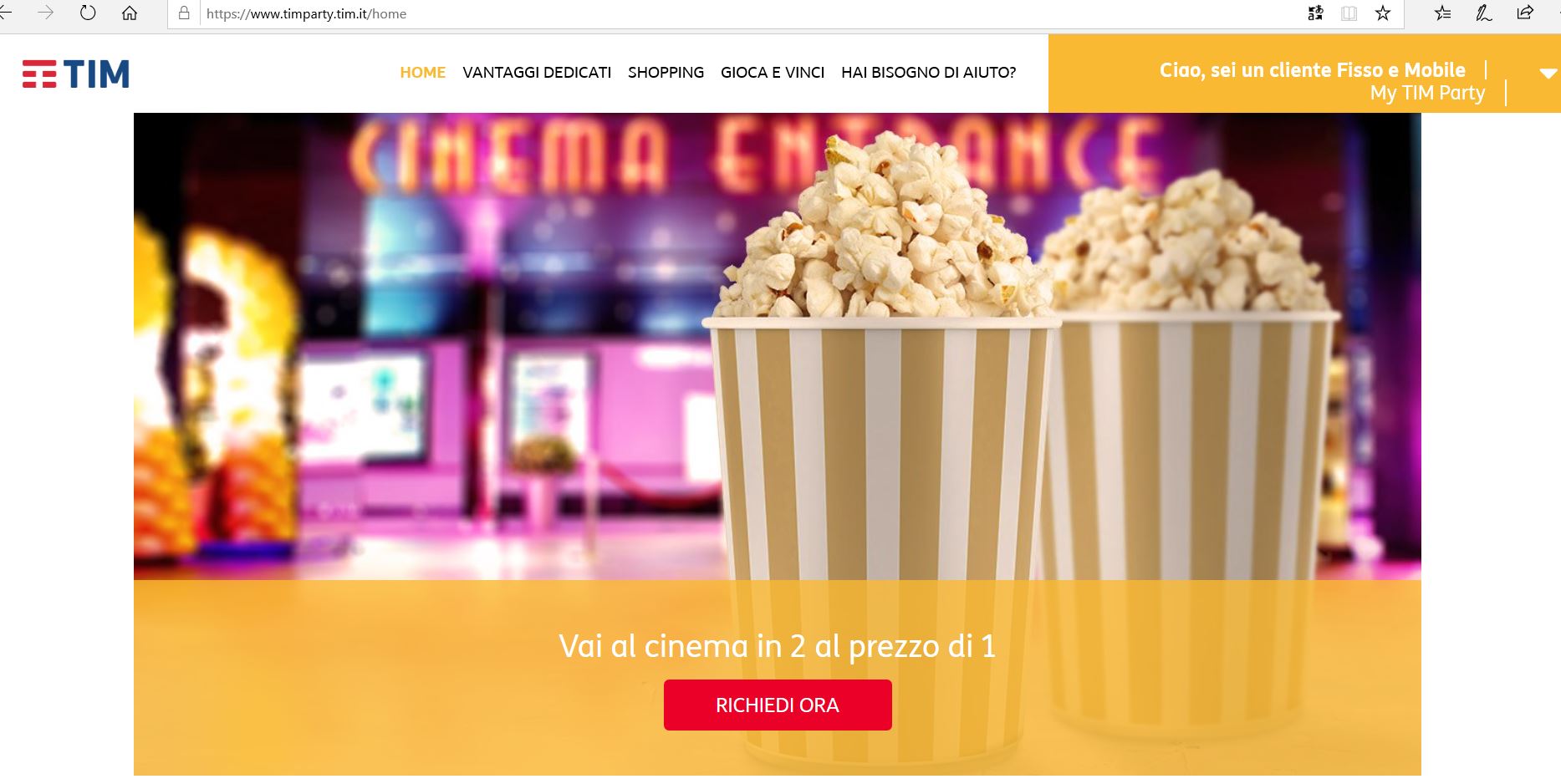
Task: Click the padlock site security icon
Action: coord(184,13)
